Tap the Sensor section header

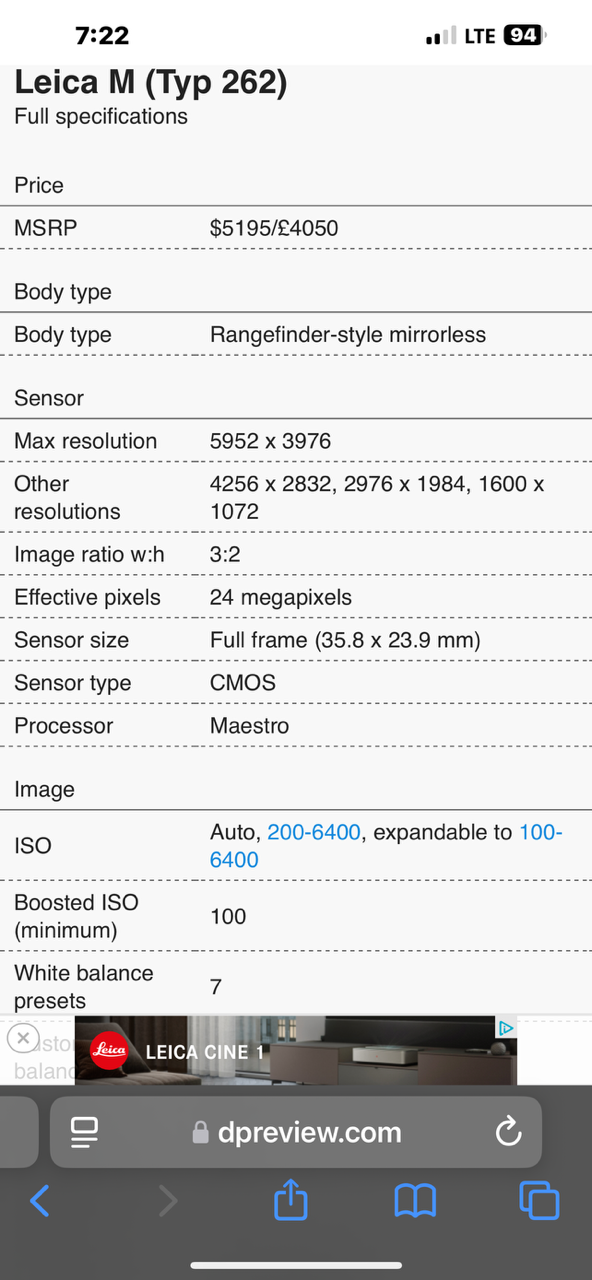[x=49, y=398]
